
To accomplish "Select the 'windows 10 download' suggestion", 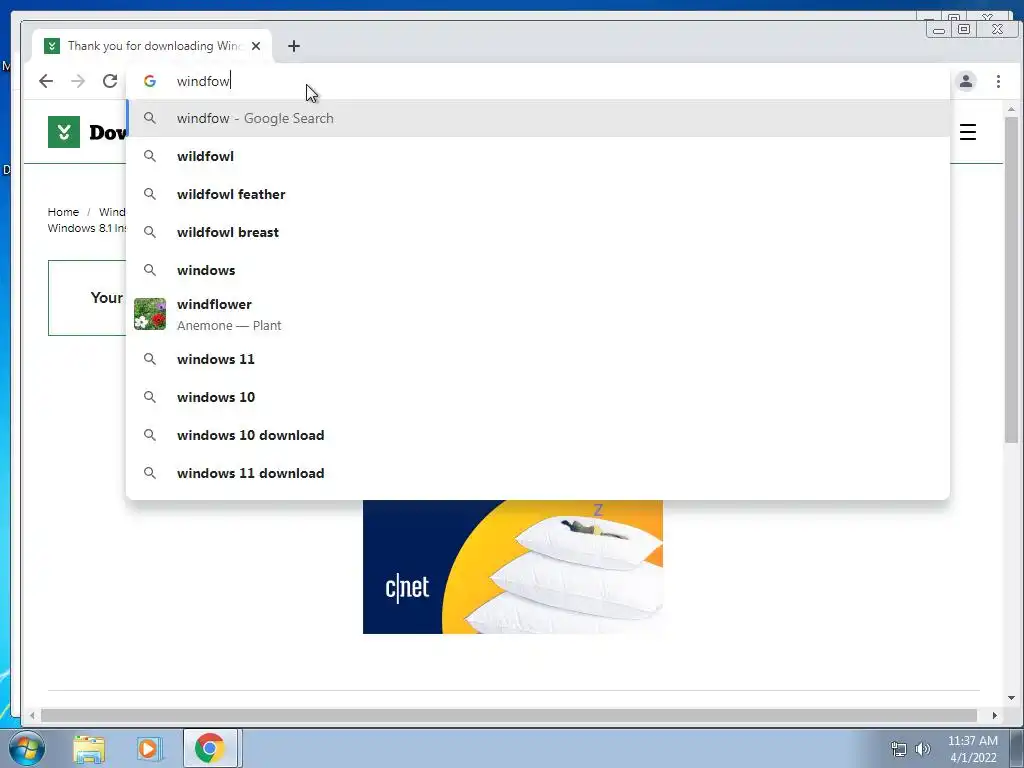I will (x=538, y=435).
